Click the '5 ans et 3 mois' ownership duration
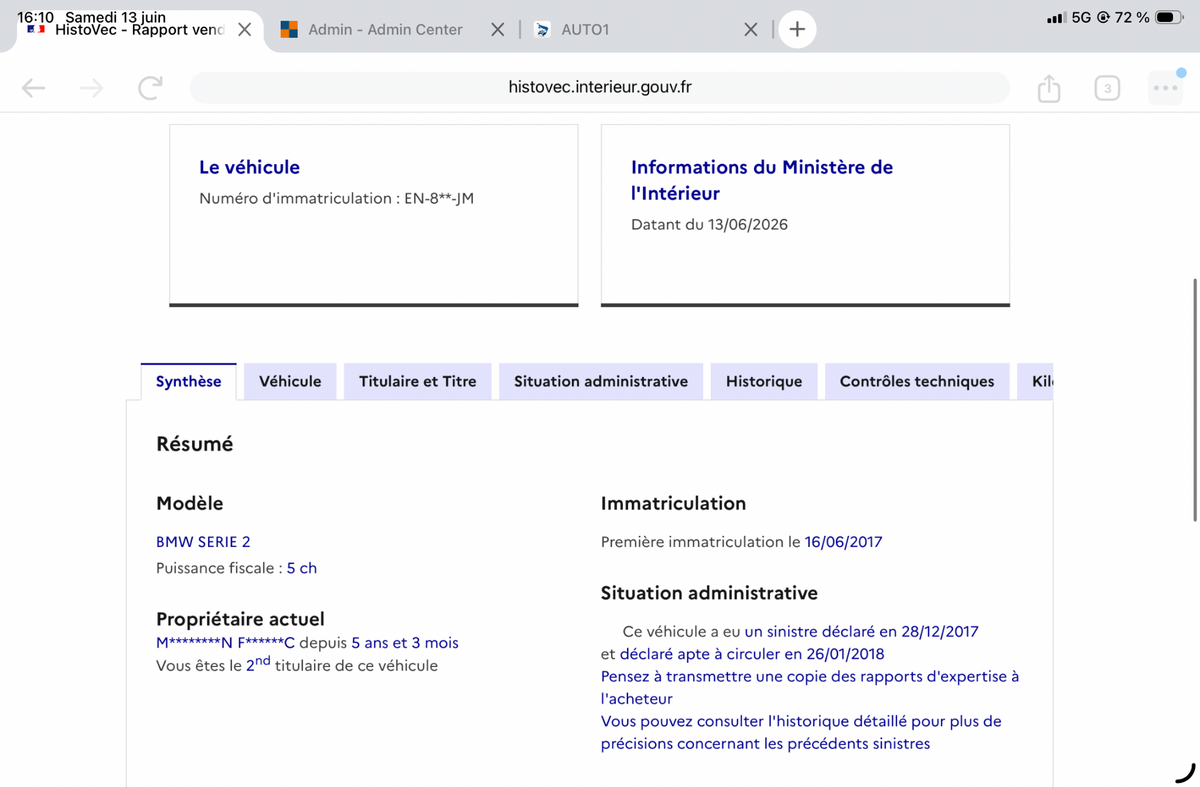1200x788 pixels. click(405, 643)
